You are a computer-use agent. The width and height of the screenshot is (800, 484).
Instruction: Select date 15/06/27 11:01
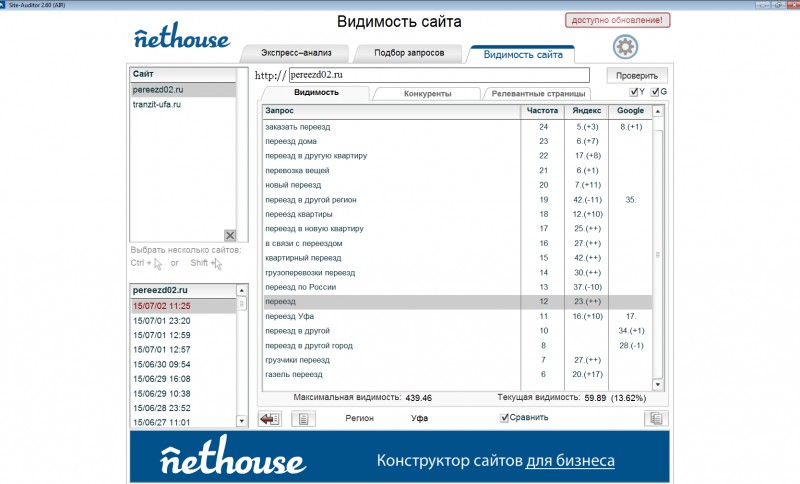coord(184,422)
